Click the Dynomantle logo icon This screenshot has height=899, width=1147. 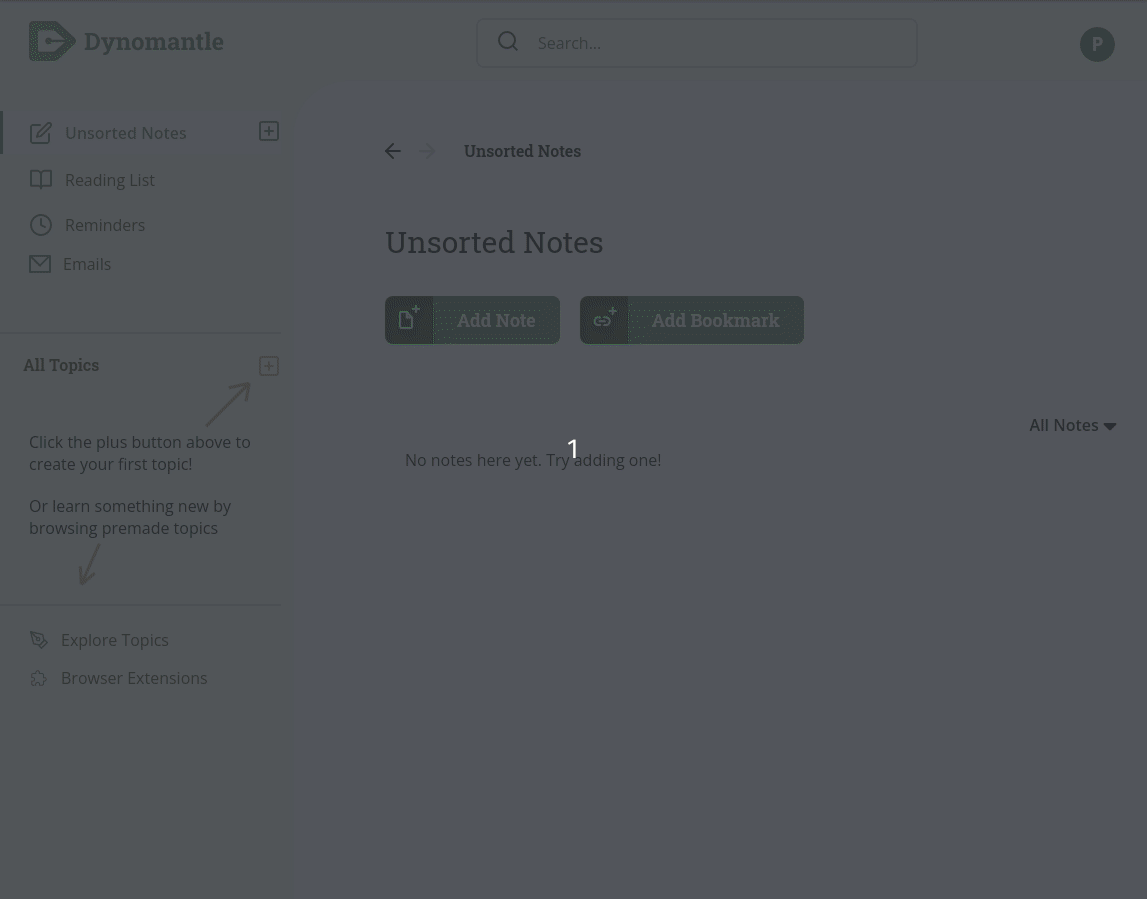(52, 41)
